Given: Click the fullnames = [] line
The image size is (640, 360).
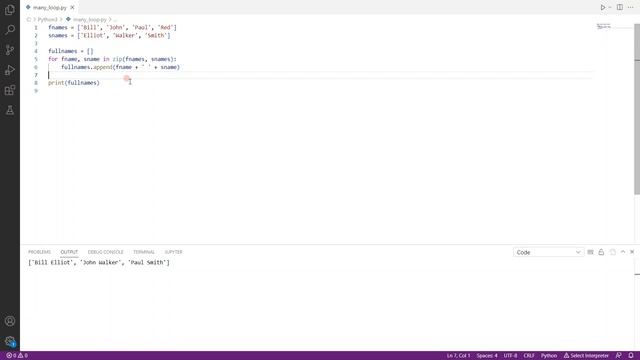Looking at the screenshot, I should coord(71,51).
